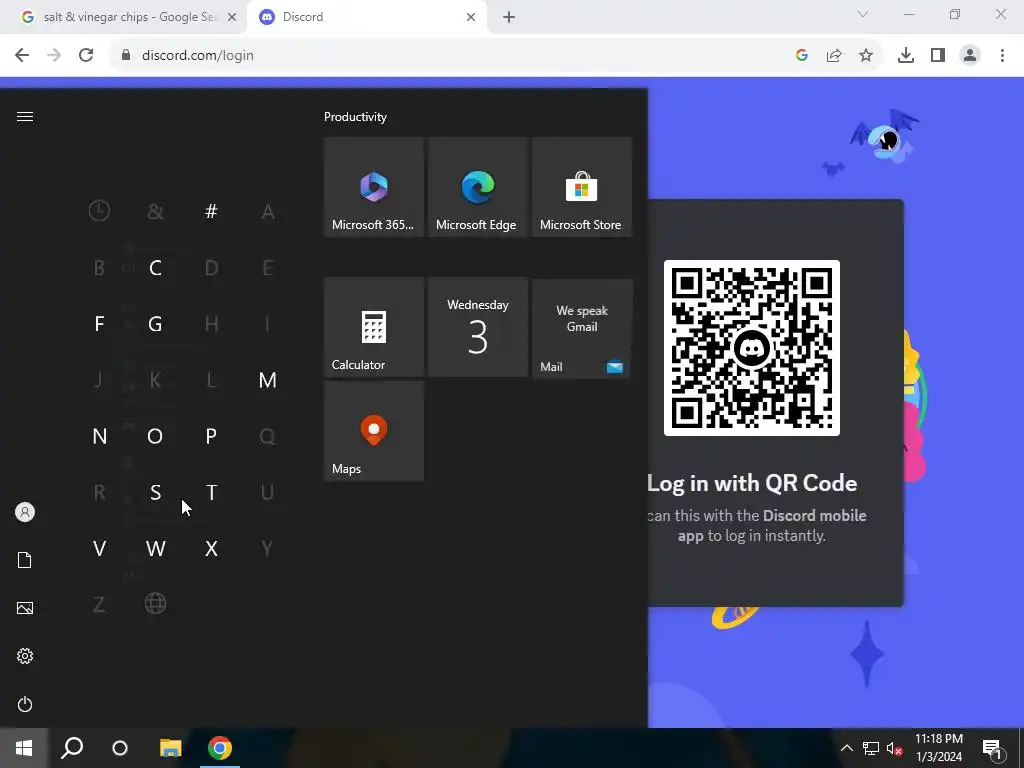Screen dimensions: 1024x768
Task: Jump to apps starting with N
Action: (x=99, y=436)
